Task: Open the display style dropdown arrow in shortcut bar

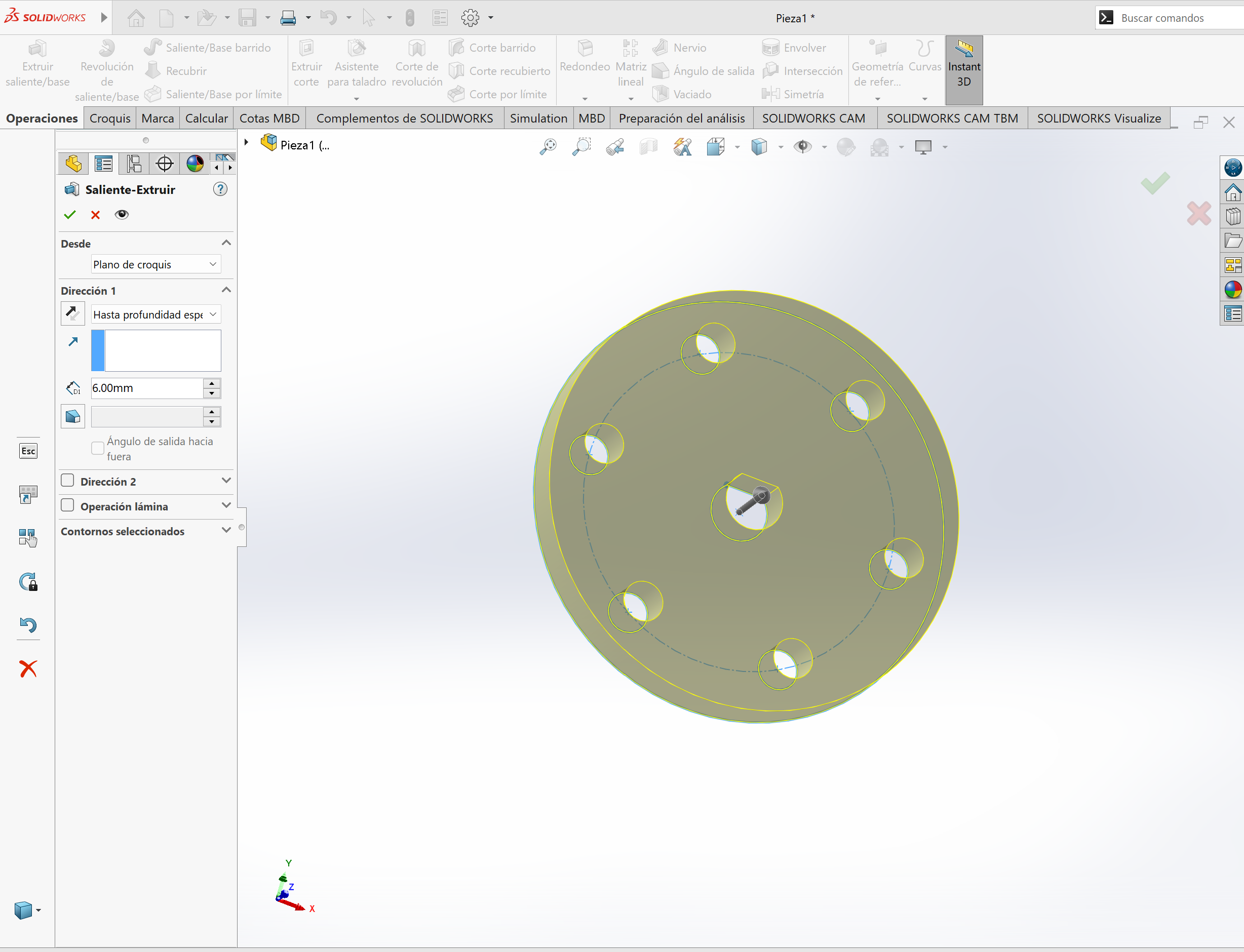Action: point(38,910)
